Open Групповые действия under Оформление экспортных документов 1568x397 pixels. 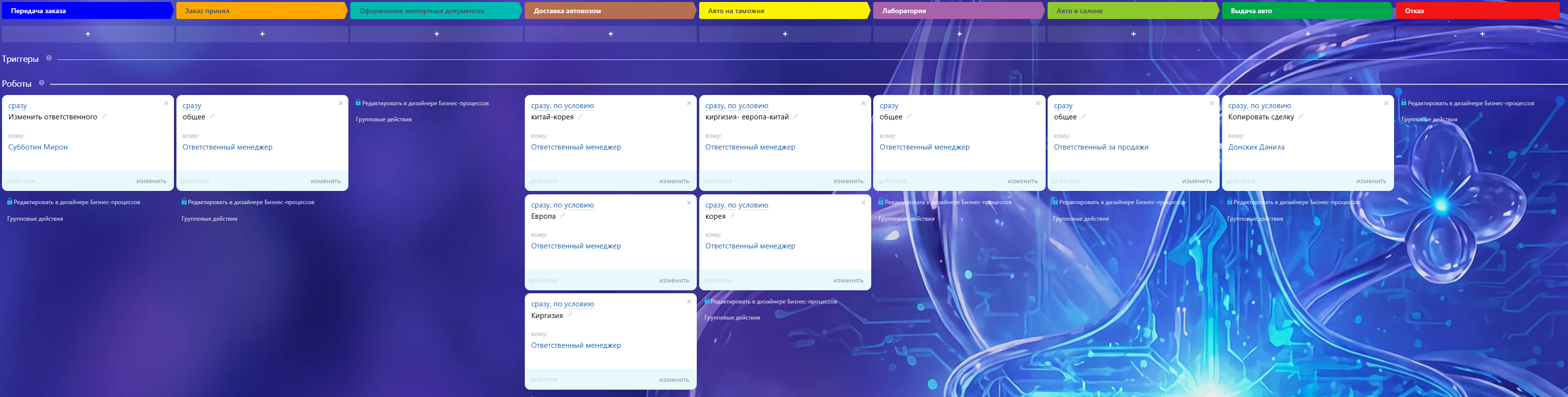(x=383, y=119)
